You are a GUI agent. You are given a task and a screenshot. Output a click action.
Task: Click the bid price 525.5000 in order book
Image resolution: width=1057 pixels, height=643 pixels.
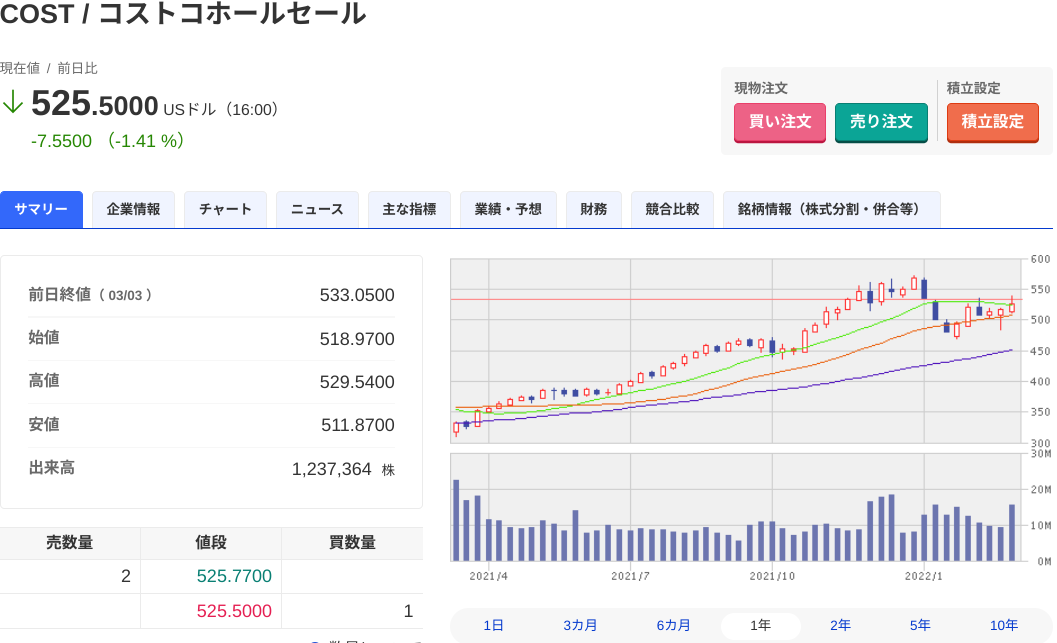pyautogui.click(x=234, y=611)
